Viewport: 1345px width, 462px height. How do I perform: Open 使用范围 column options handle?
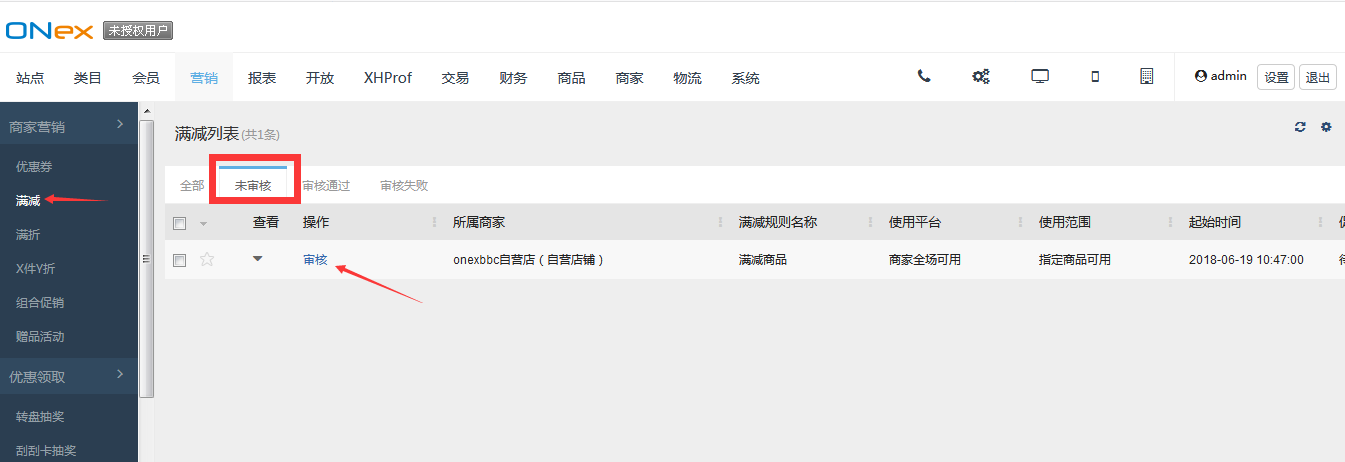click(1170, 222)
